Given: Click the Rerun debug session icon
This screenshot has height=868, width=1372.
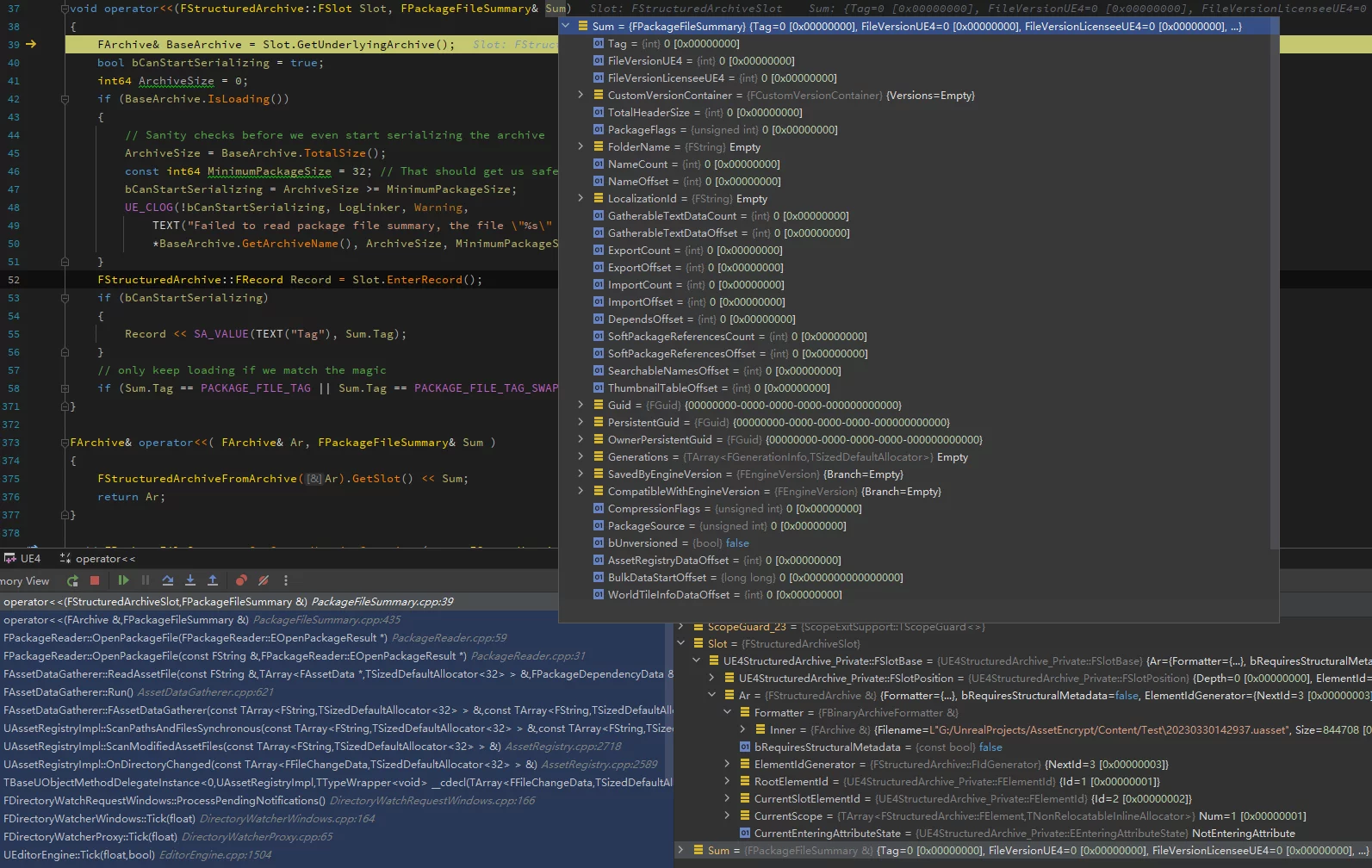Looking at the screenshot, I should [x=72, y=581].
